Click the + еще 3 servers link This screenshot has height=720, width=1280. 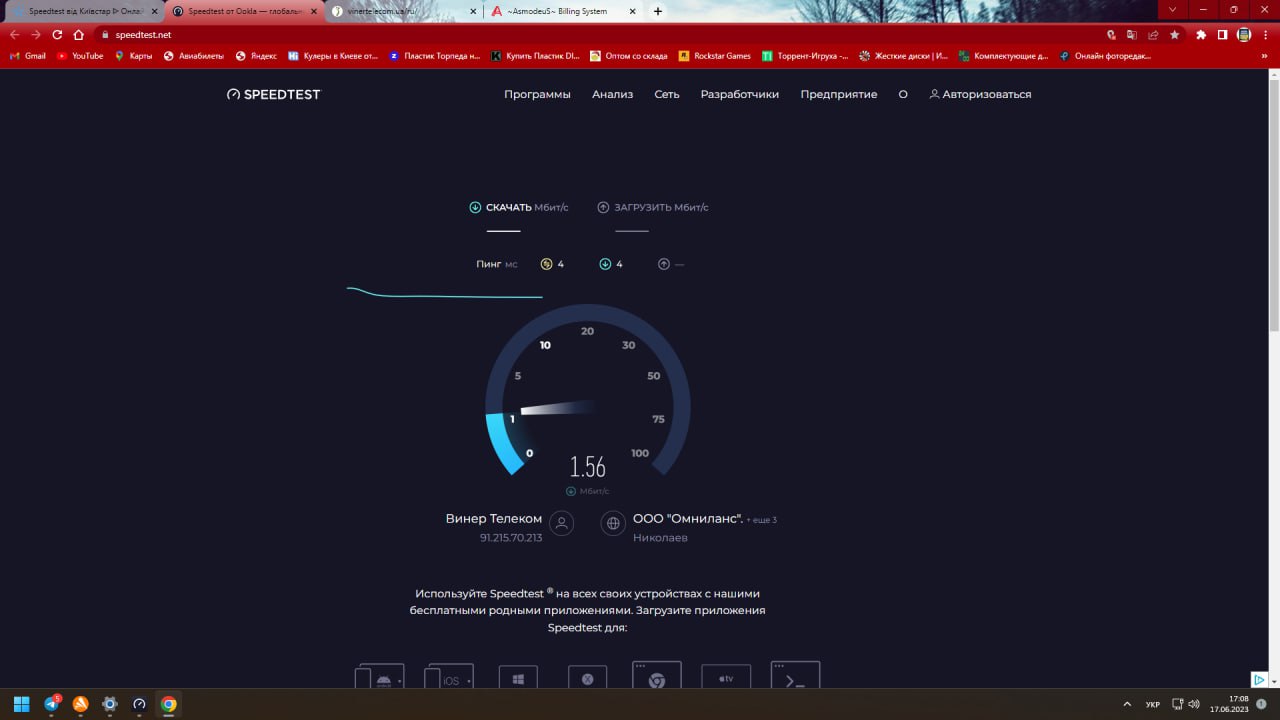pos(761,520)
